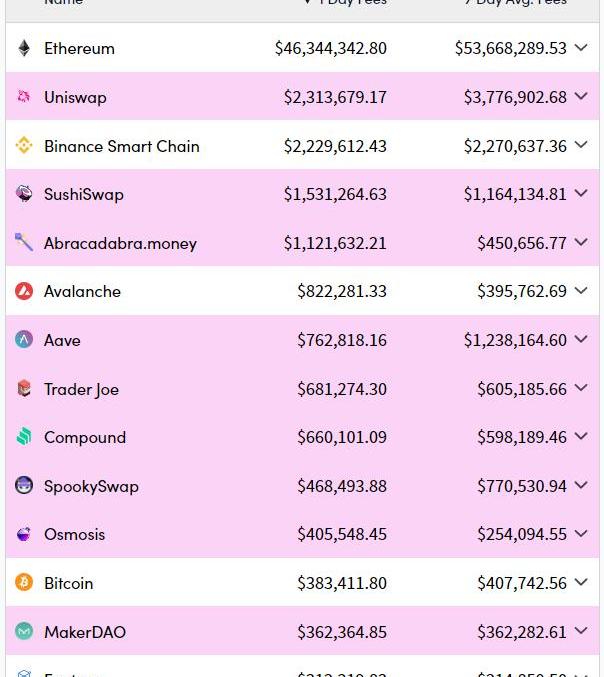The image size is (604, 677).
Task: Select the Osmosis 1 day fees value
Action: click(x=342, y=534)
